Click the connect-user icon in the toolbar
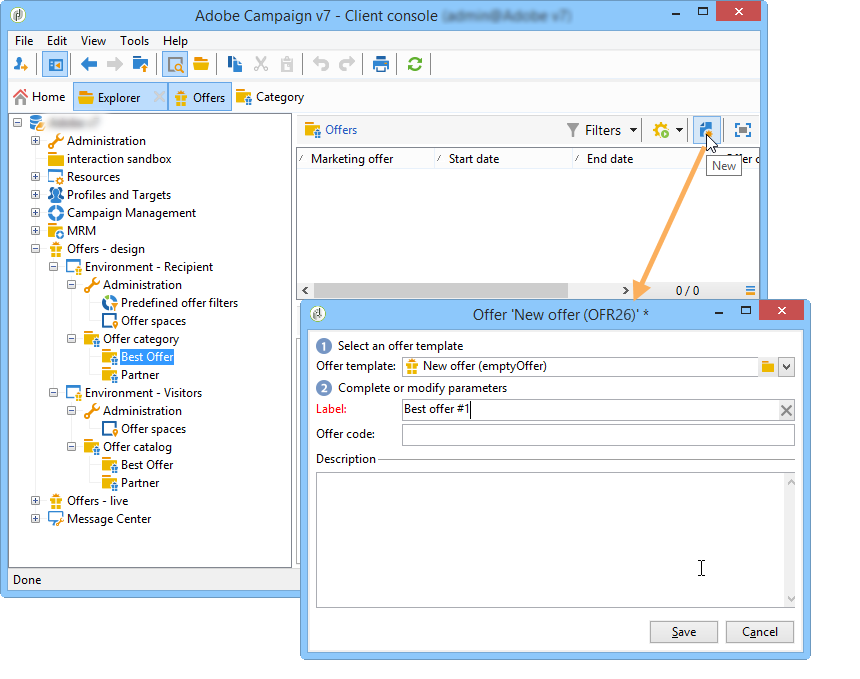 coord(21,64)
